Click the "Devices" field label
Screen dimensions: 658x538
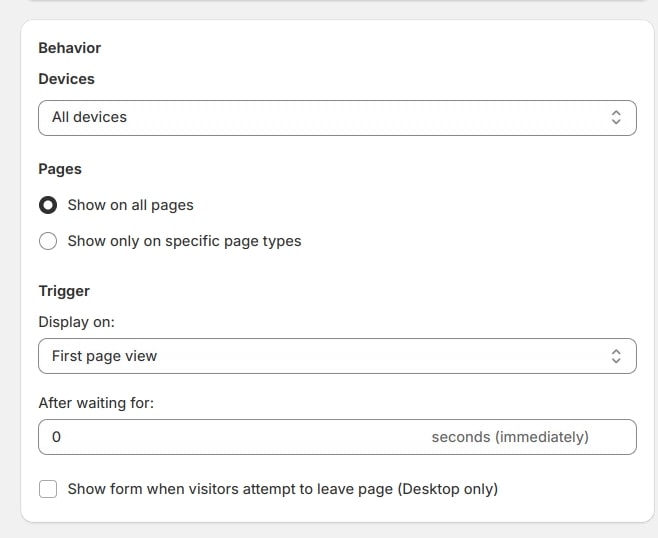pyautogui.click(x=67, y=79)
